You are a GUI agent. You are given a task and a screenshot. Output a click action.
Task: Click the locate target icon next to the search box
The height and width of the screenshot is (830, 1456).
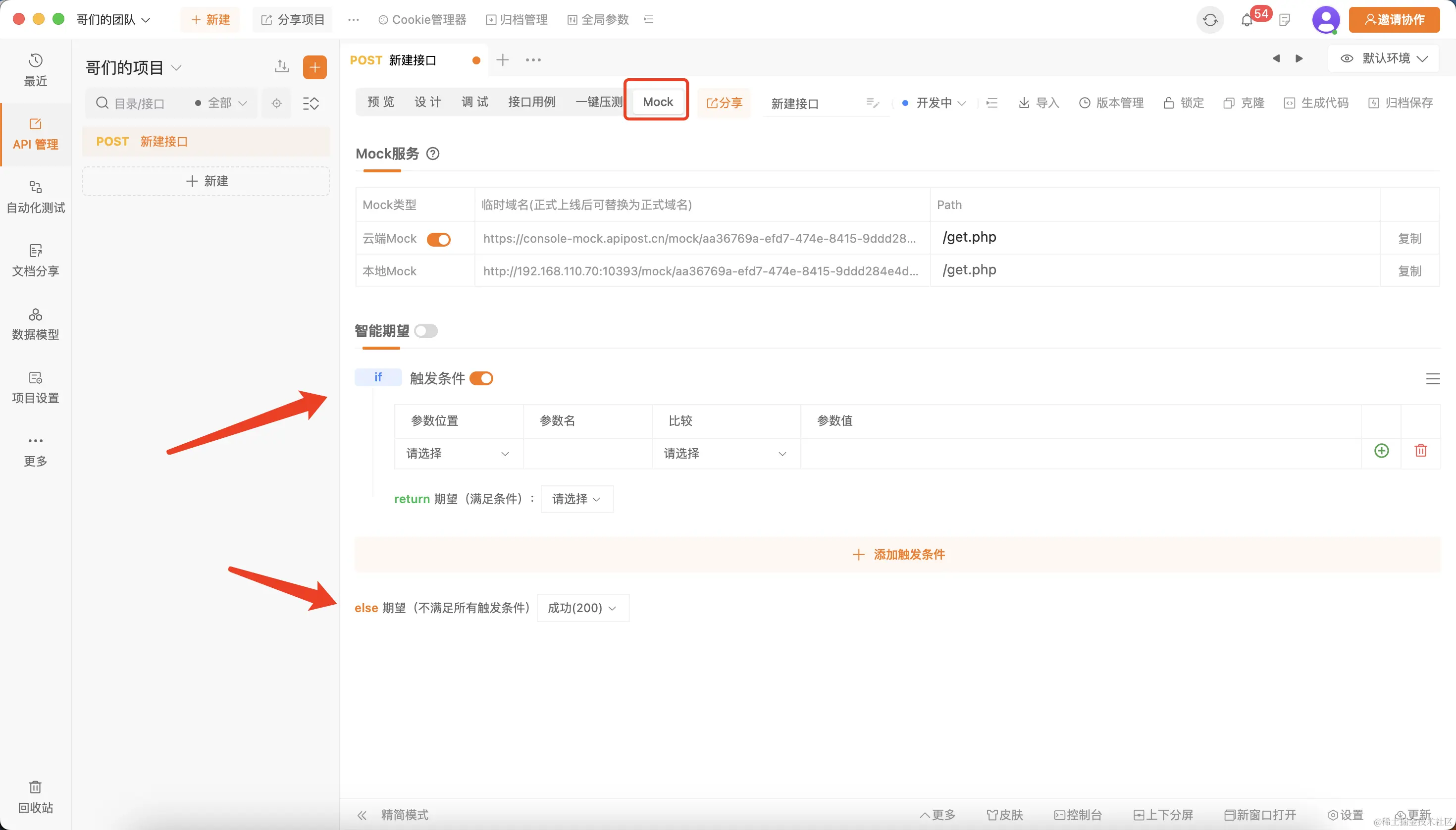[276, 103]
